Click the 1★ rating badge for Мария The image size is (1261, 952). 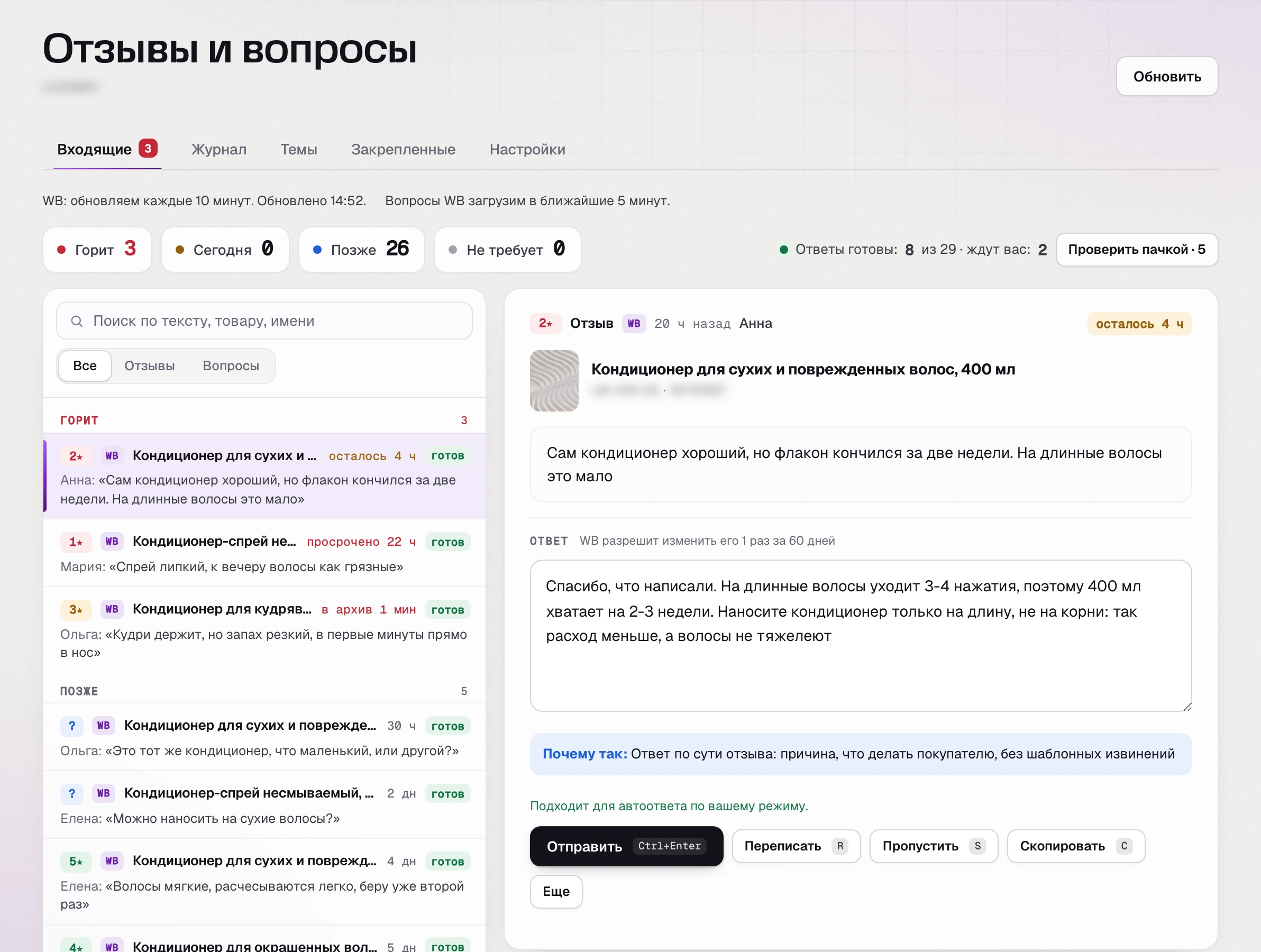tap(76, 542)
